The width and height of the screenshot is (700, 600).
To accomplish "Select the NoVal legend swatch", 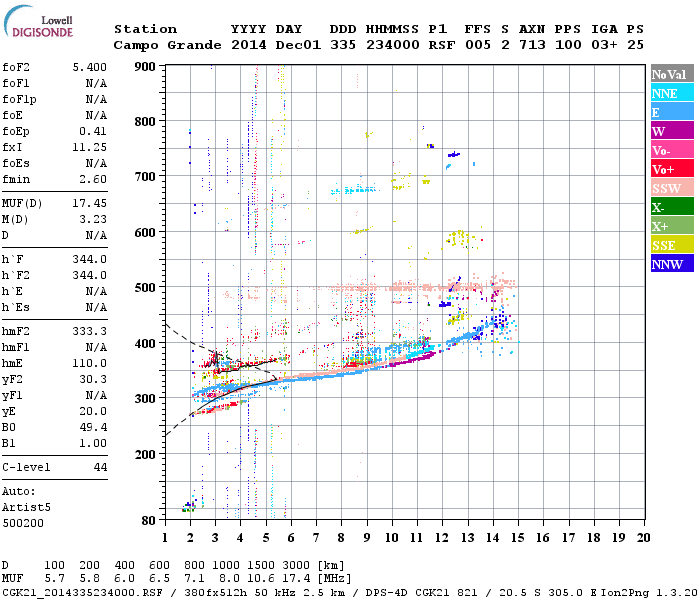I will click(672, 74).
